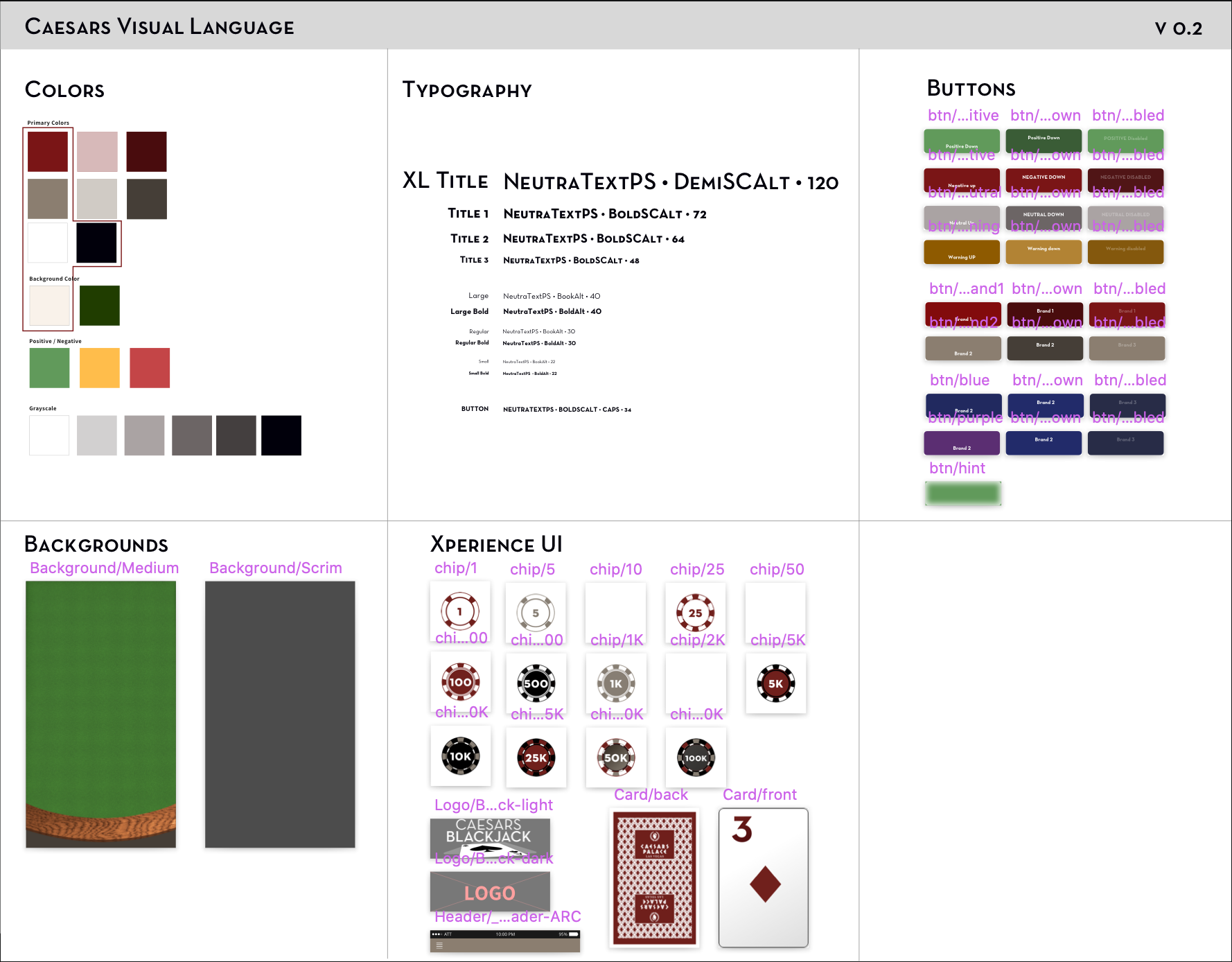Image resolution: width=1232 pixels, height=962 pixels.
Task: Select the 100K poker chip
Action: click(x=696, y=758)
